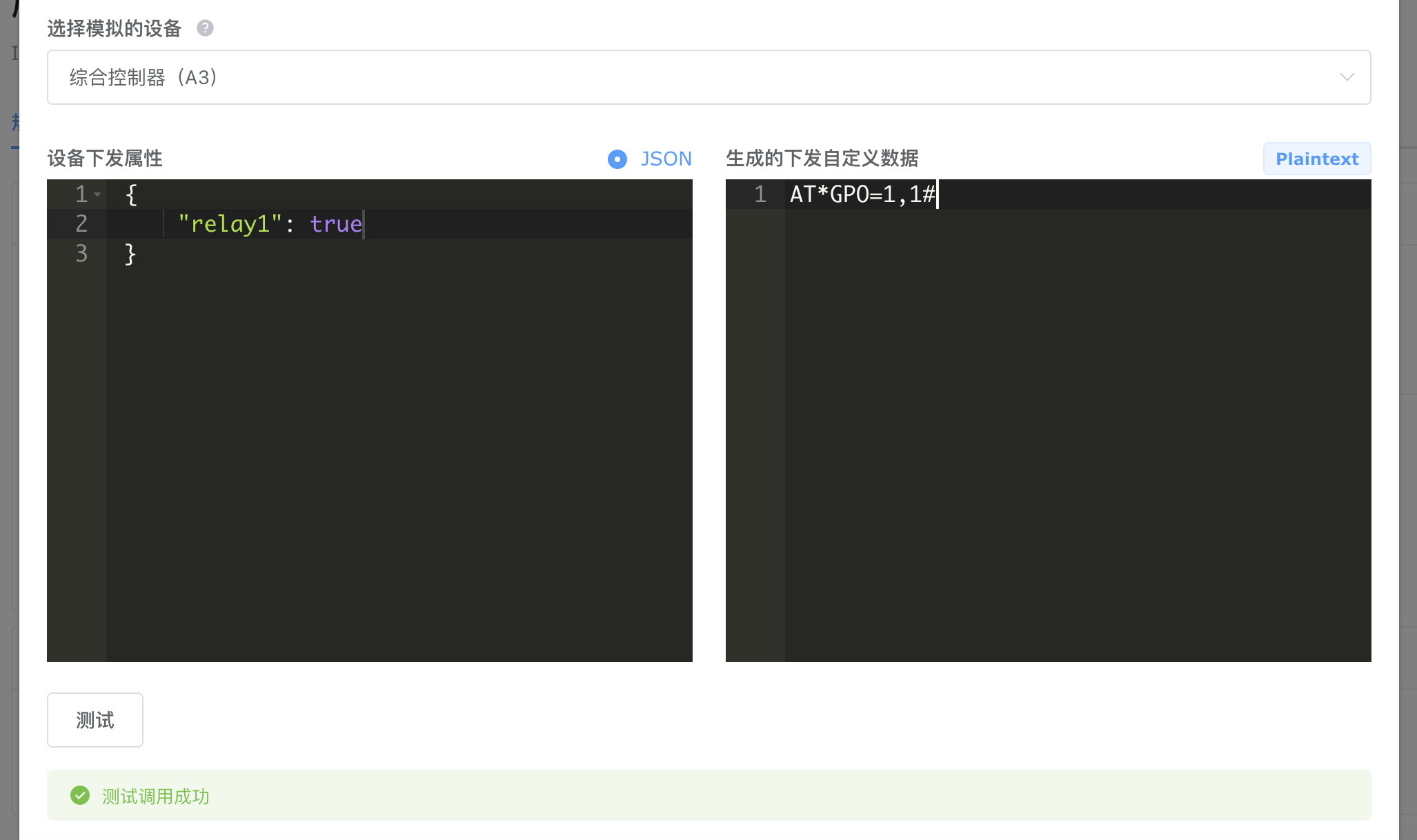1417x840 pixels.
Task: Click the opening brace on line 1
Action: click(131, 194)
